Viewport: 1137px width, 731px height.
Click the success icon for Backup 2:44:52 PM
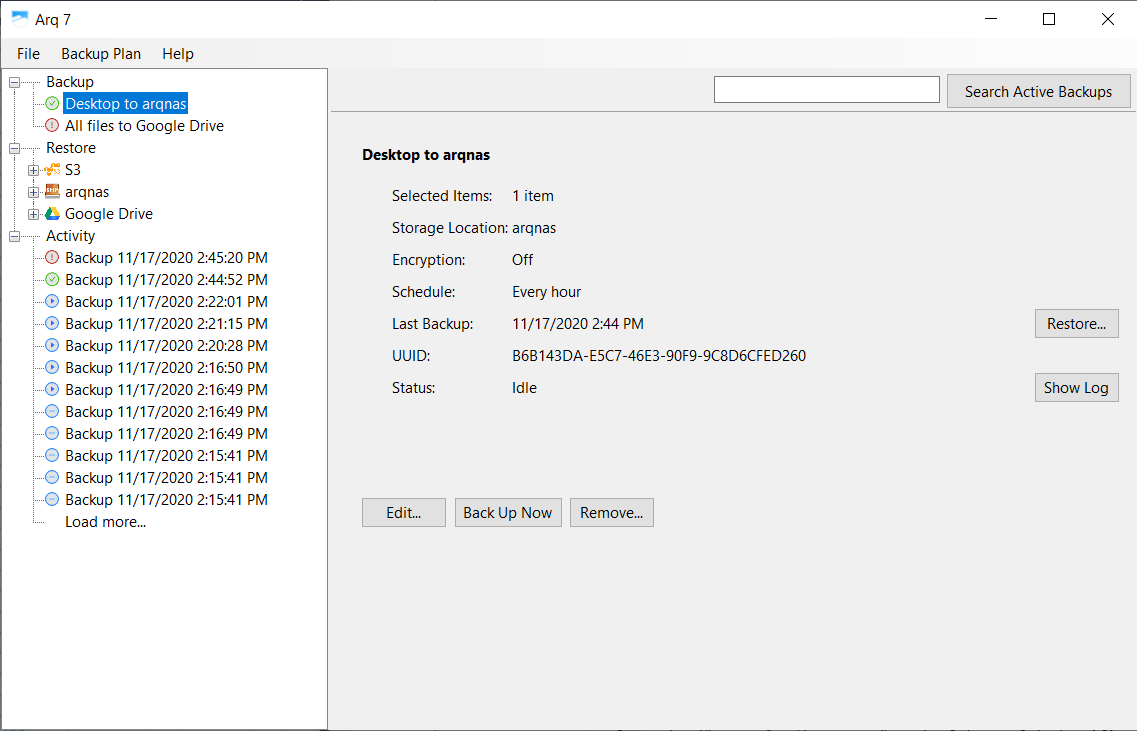pos(52,279)
